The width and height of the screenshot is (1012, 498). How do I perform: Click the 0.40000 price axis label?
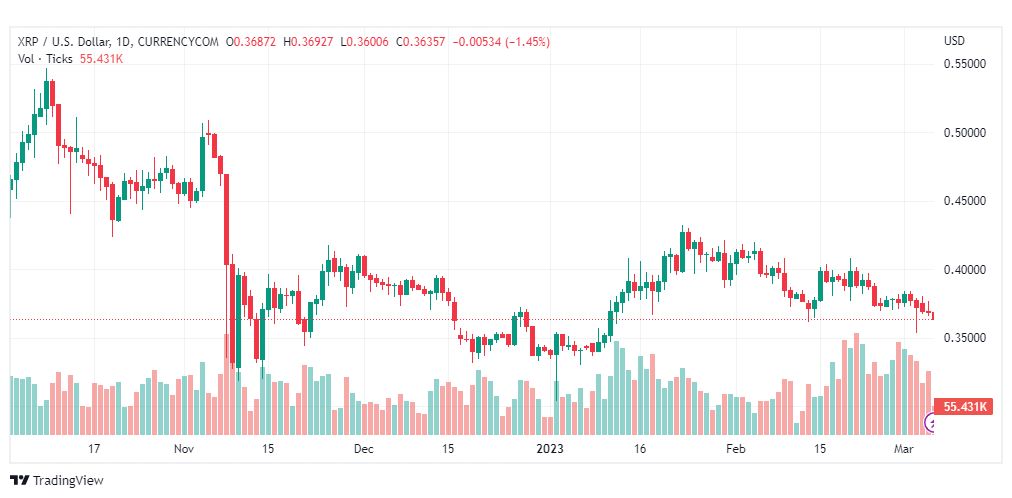tap(965, 270)
